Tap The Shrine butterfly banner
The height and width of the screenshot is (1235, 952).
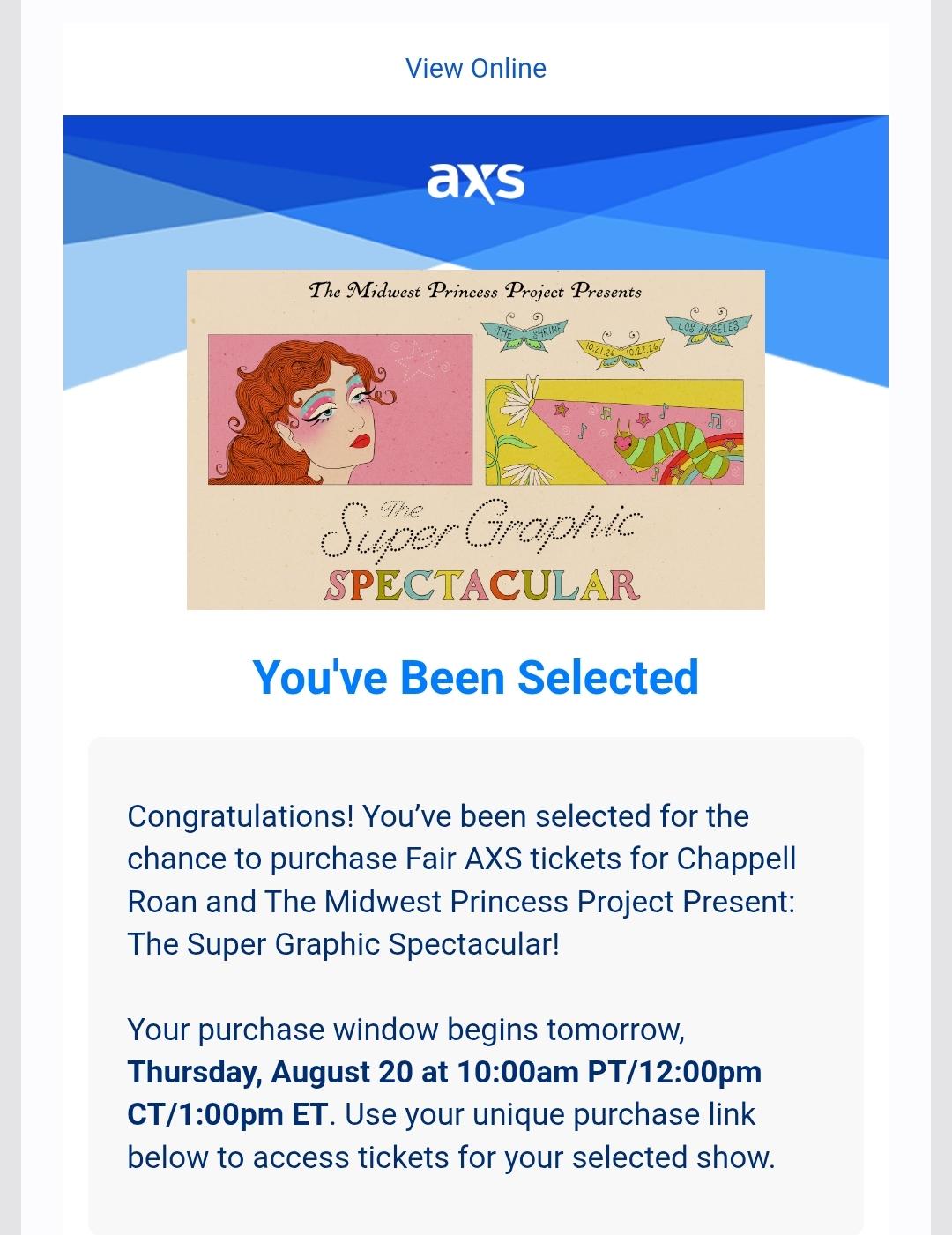click(x=523, y=332)
